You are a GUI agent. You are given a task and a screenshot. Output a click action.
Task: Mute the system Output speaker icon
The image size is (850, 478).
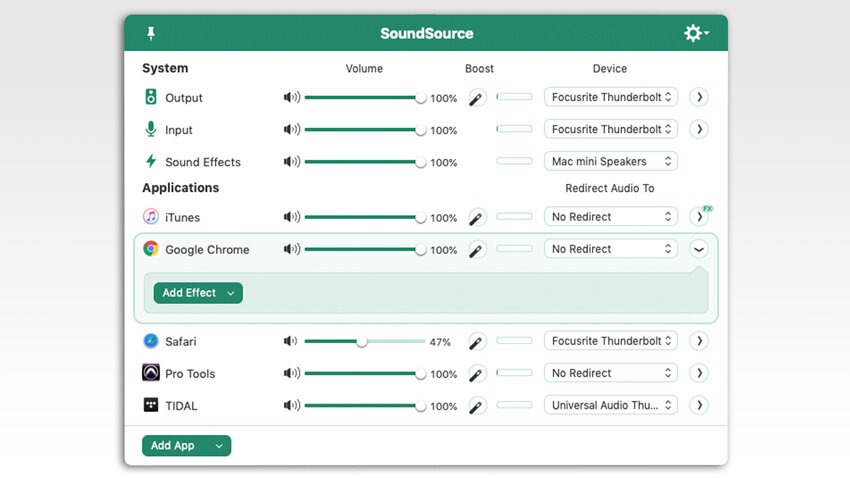click(292, 98)
